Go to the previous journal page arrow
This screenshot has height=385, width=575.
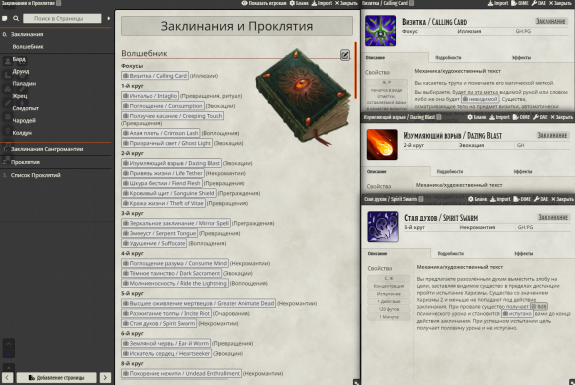pyautogui.click(x=7, y=377)
